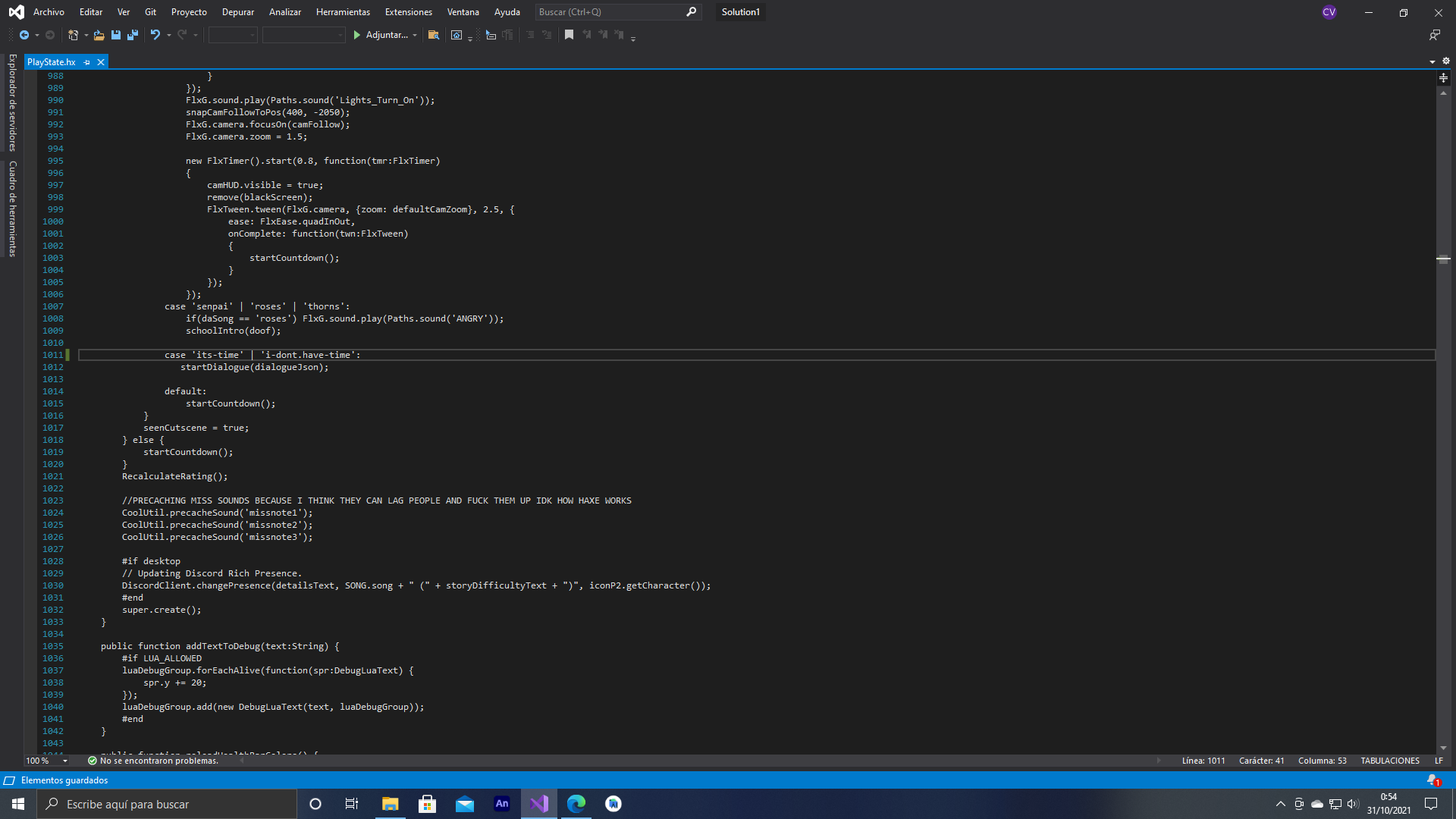Screen dimensions: 1456x819
Task: Click the line number 1023 in the gutter
Action: point(53,500)
